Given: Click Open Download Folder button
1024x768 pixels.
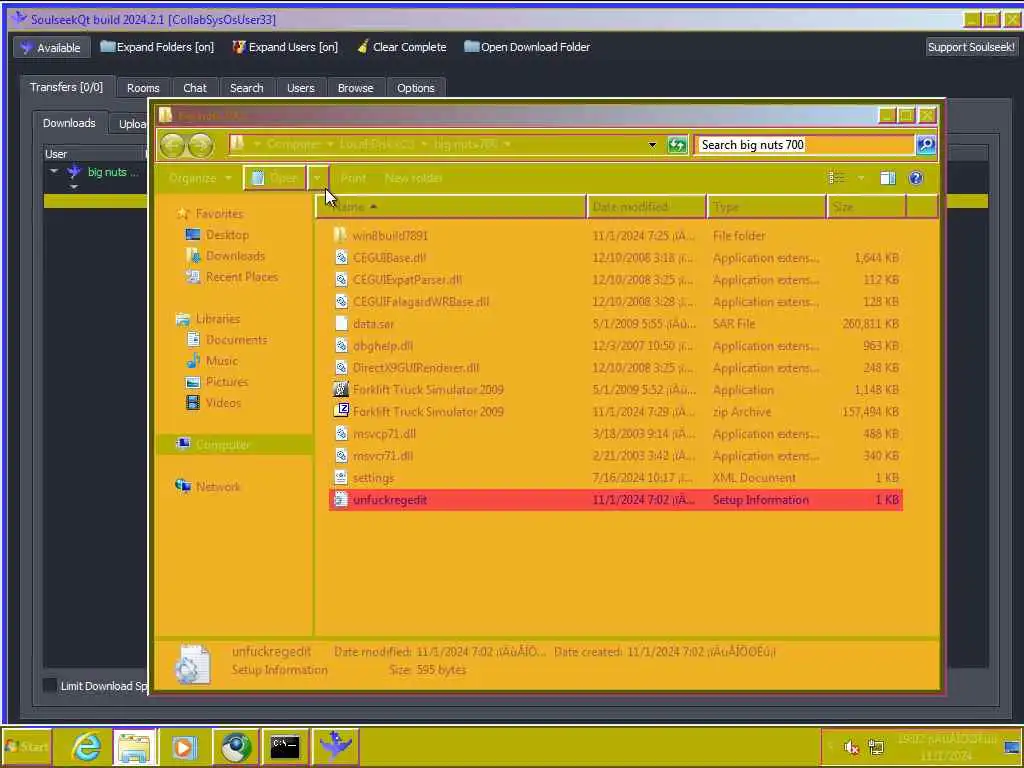Looking at the screenshot, I should click(527, 47).
